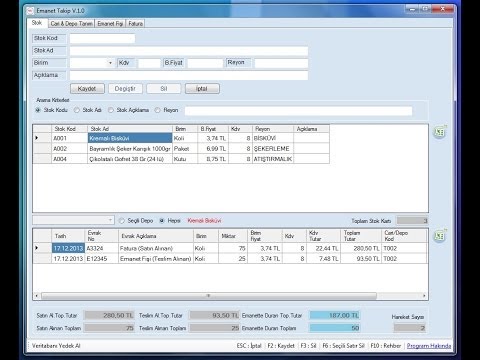Select the E12345 document number cell
This screenshot has height=360, width=480.
(102, 259)
